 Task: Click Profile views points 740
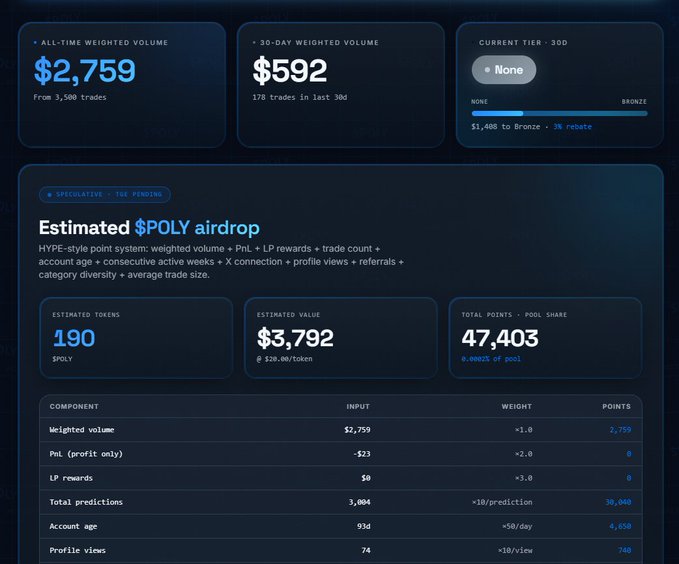[624, 551]
